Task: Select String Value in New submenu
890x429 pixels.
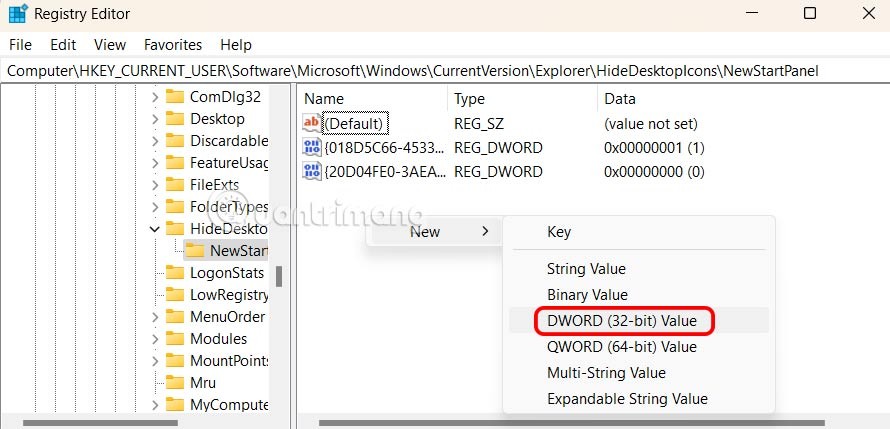Action: tap(586, 269)
